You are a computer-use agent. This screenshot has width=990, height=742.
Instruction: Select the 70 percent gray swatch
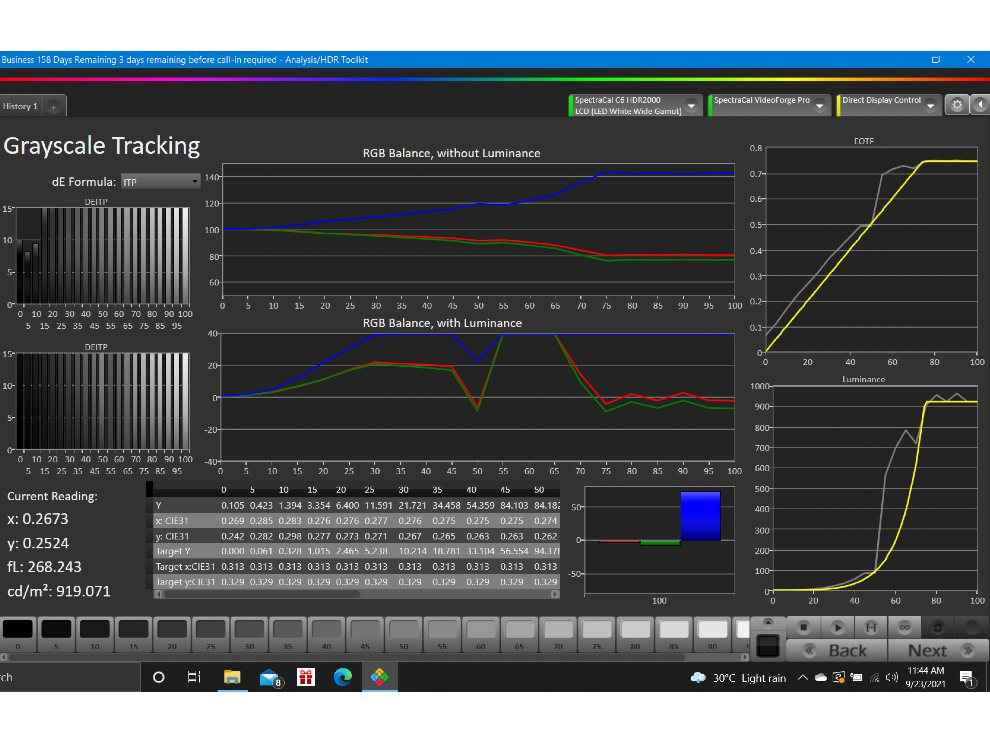tap(558, 633)
